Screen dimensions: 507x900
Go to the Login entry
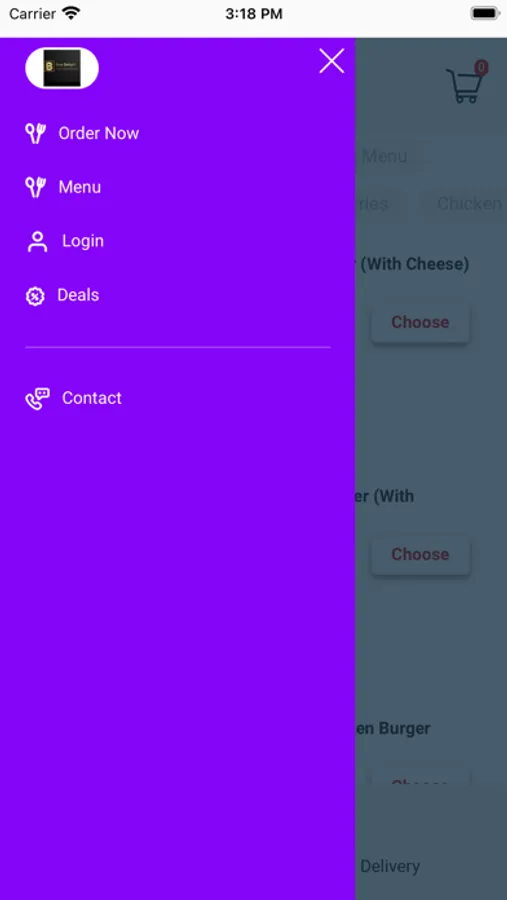(83, 240)
